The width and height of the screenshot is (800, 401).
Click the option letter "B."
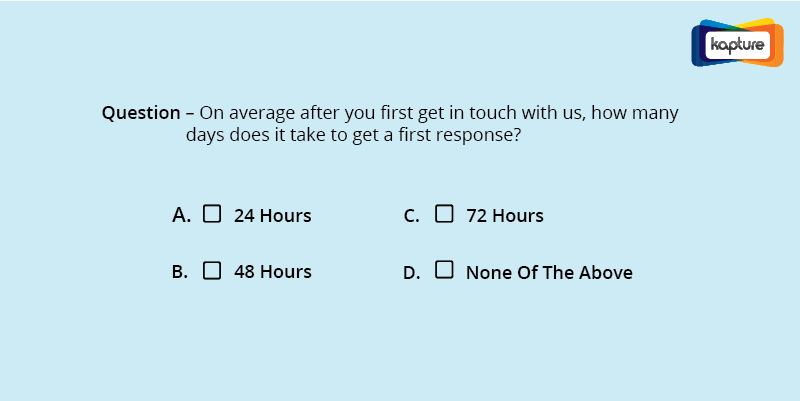click(x=180, y=272)
